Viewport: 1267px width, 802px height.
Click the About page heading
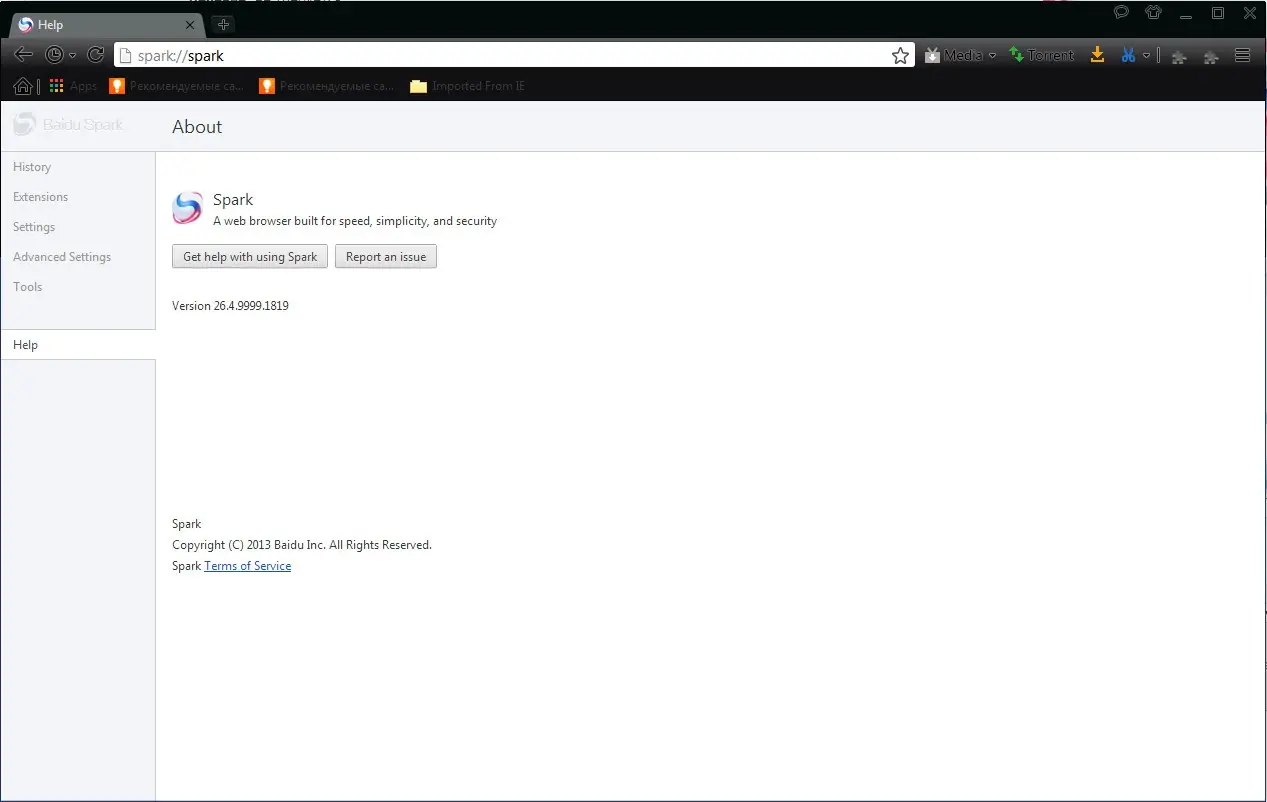[197, 127]
